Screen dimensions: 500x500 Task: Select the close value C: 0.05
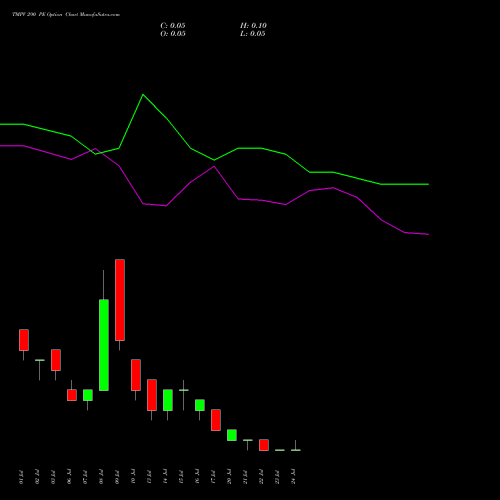(173, 26)
